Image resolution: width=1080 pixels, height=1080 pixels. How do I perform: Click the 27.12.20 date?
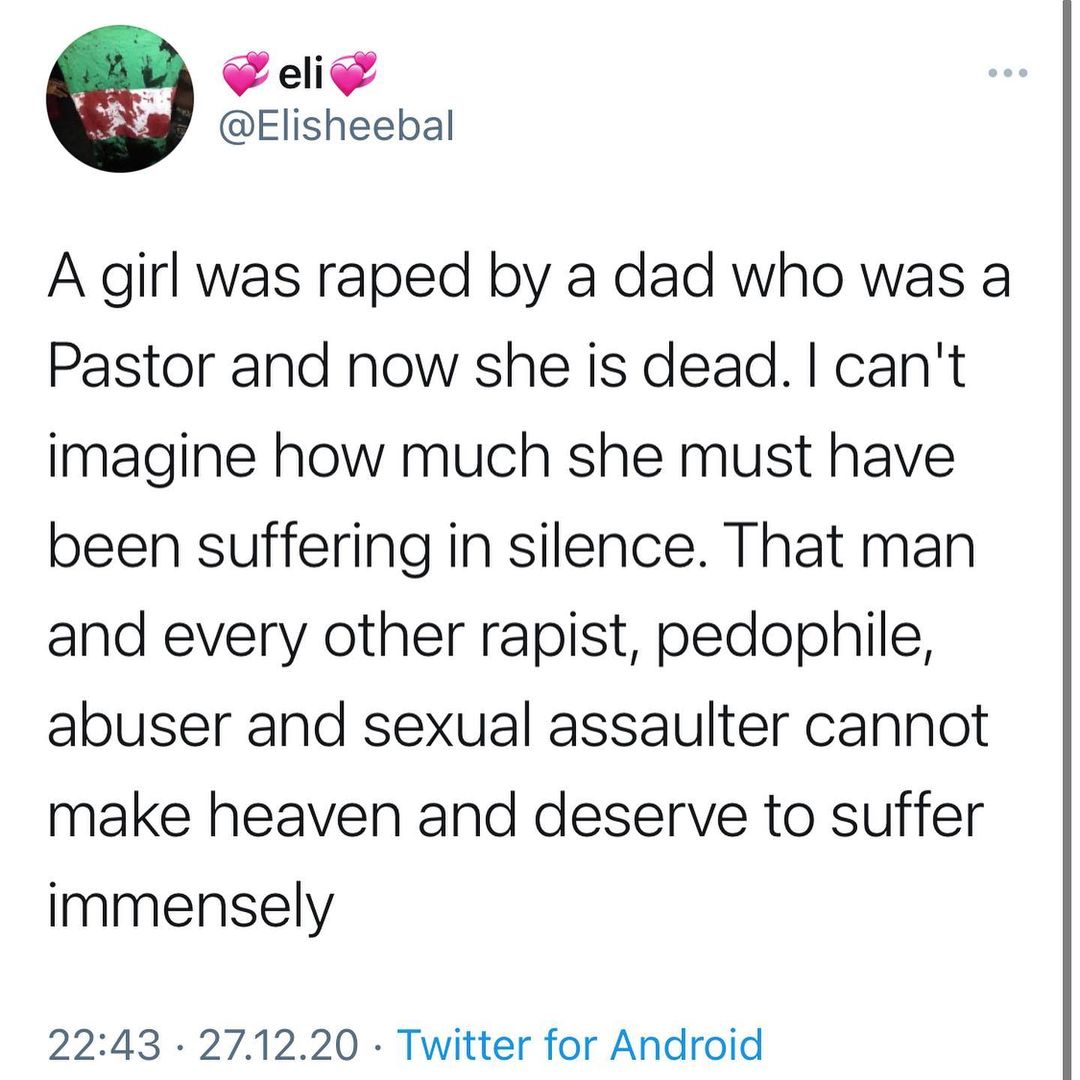(x=278, y=1045)
